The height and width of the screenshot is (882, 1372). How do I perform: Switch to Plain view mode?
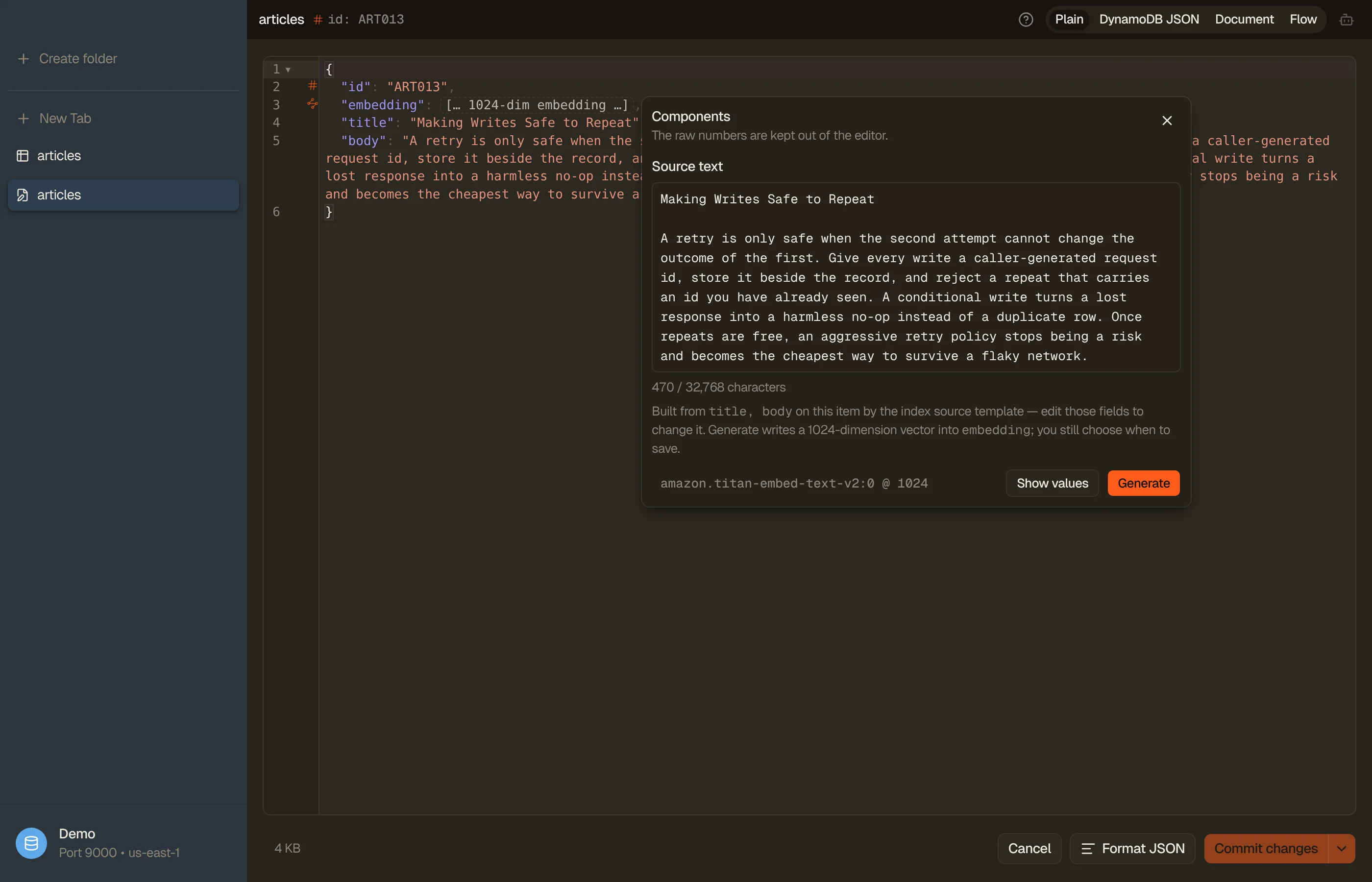click(1069, 20)
